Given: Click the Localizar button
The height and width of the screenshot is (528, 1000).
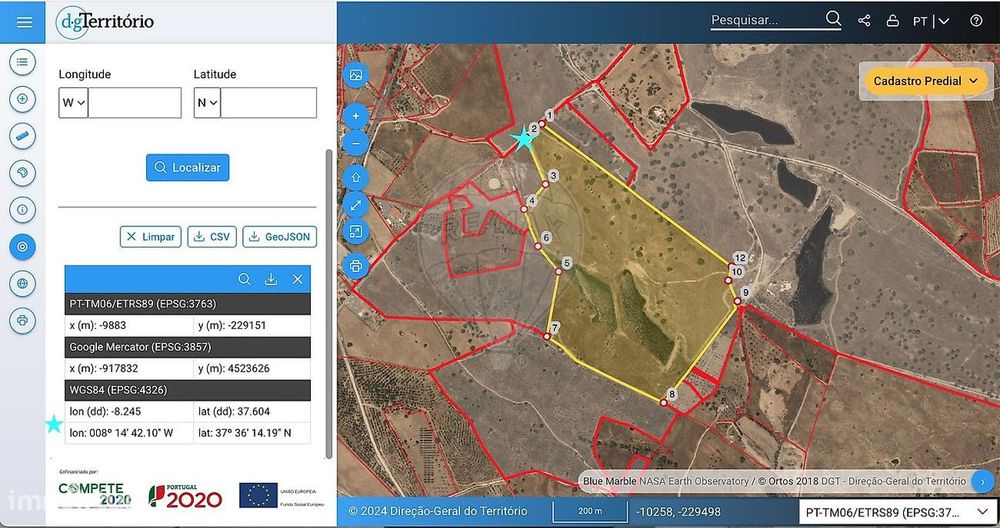Looking at the screenshot, I should point(188,168).
